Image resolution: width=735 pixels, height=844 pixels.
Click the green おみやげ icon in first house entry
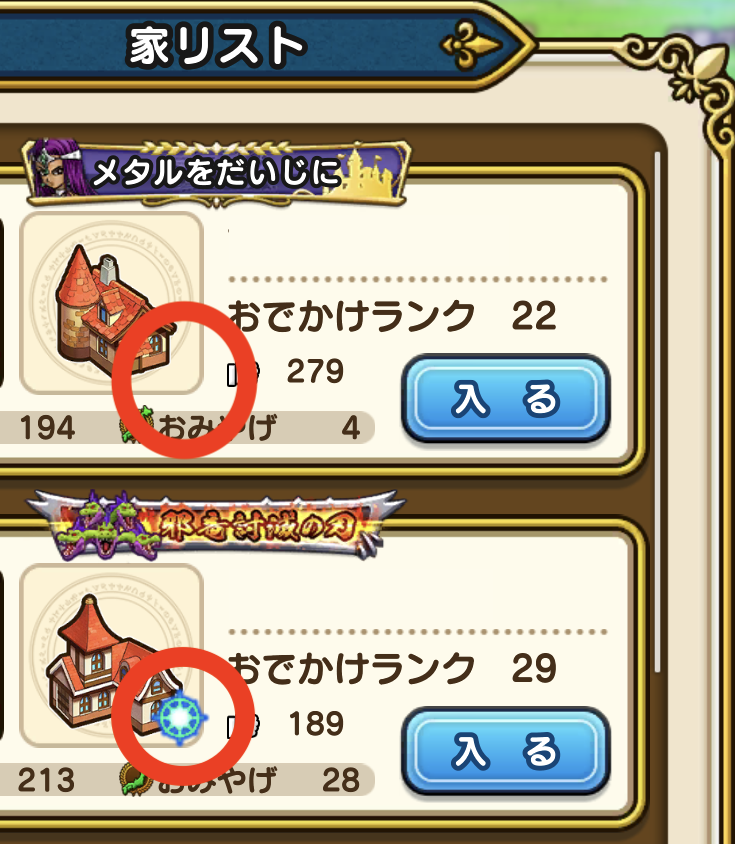click(x=136, y=425)
